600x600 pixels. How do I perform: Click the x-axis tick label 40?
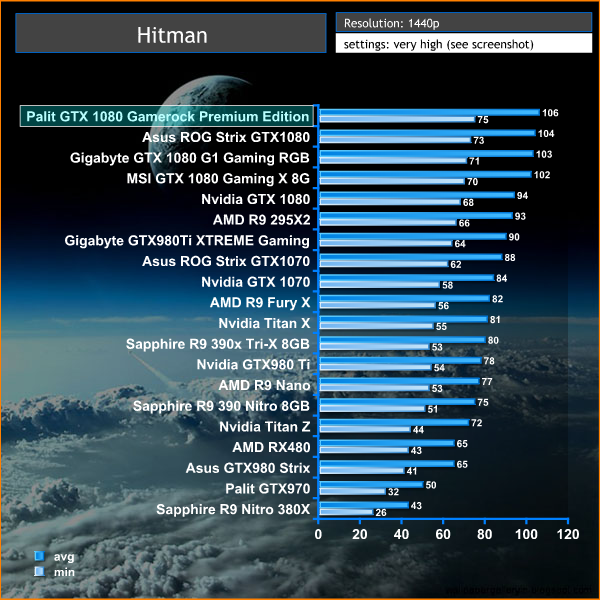coord(401,534)
